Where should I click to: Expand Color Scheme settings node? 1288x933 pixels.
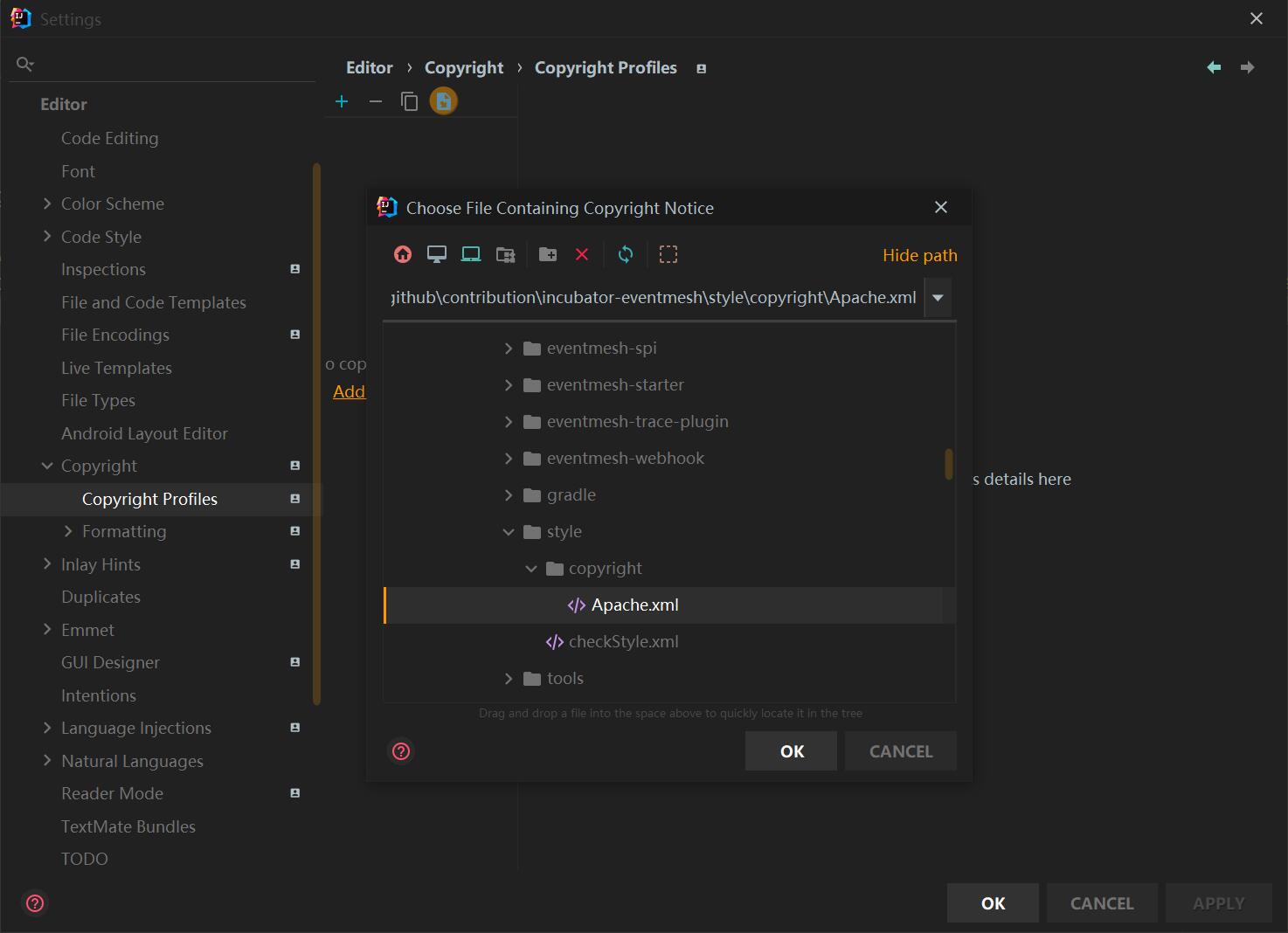click(x=47, y=204)
